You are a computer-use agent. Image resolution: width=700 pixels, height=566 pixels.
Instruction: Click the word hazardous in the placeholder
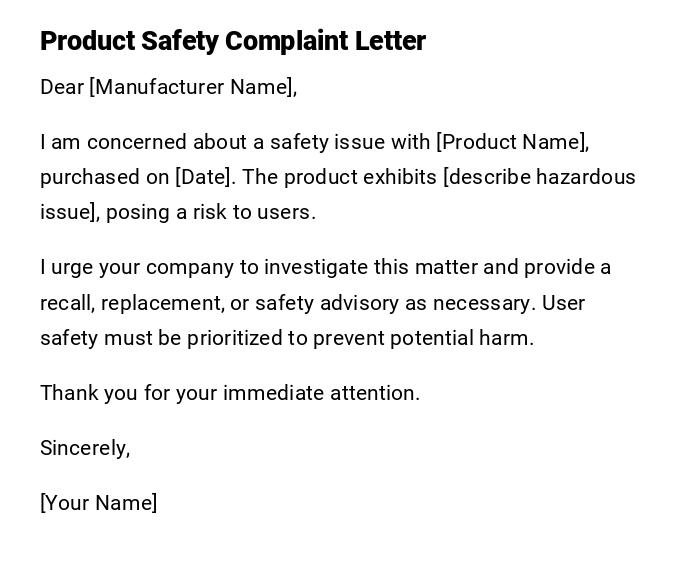coord(585,177)
